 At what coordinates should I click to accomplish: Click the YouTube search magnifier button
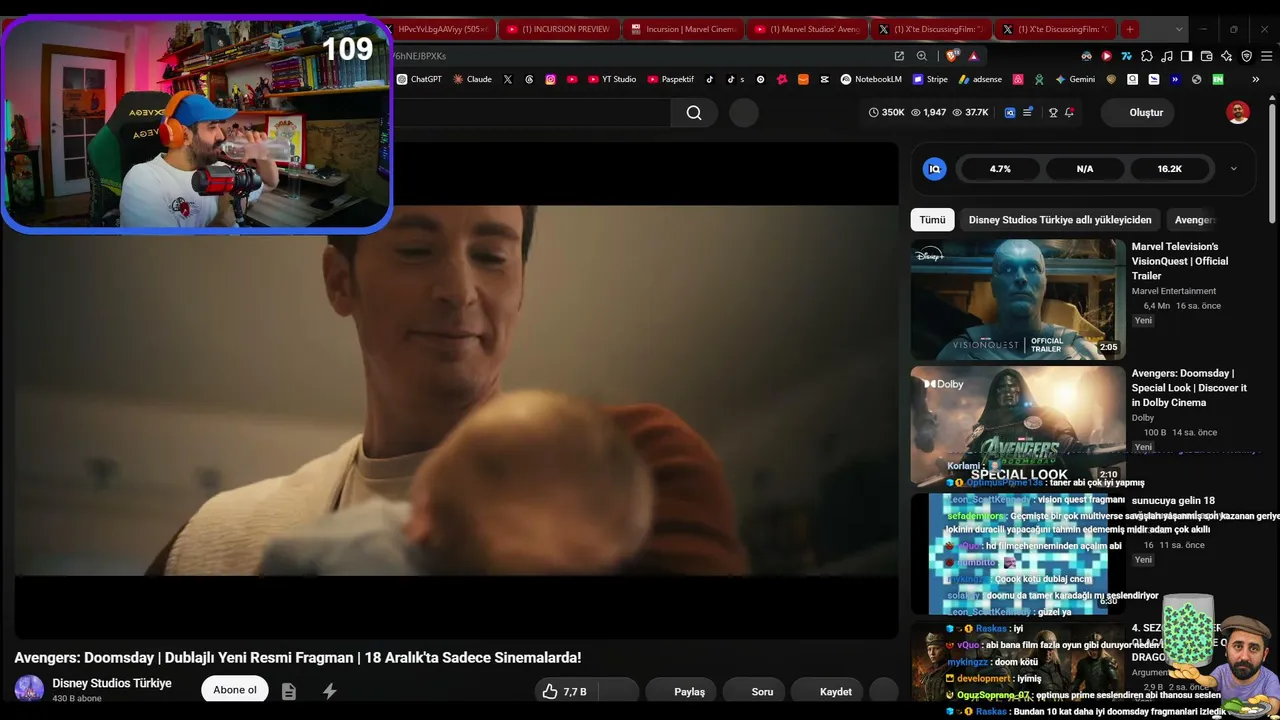(694, 113)
